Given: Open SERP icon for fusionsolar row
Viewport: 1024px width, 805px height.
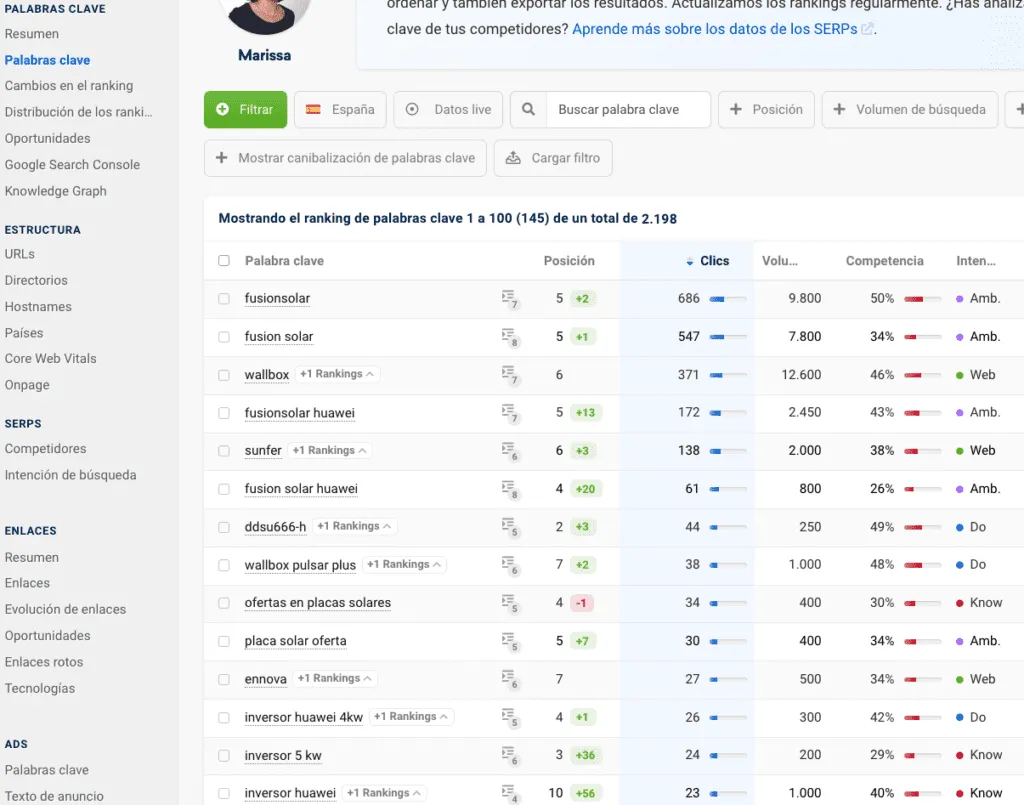Looking at the screenshot, I should 509,299.
